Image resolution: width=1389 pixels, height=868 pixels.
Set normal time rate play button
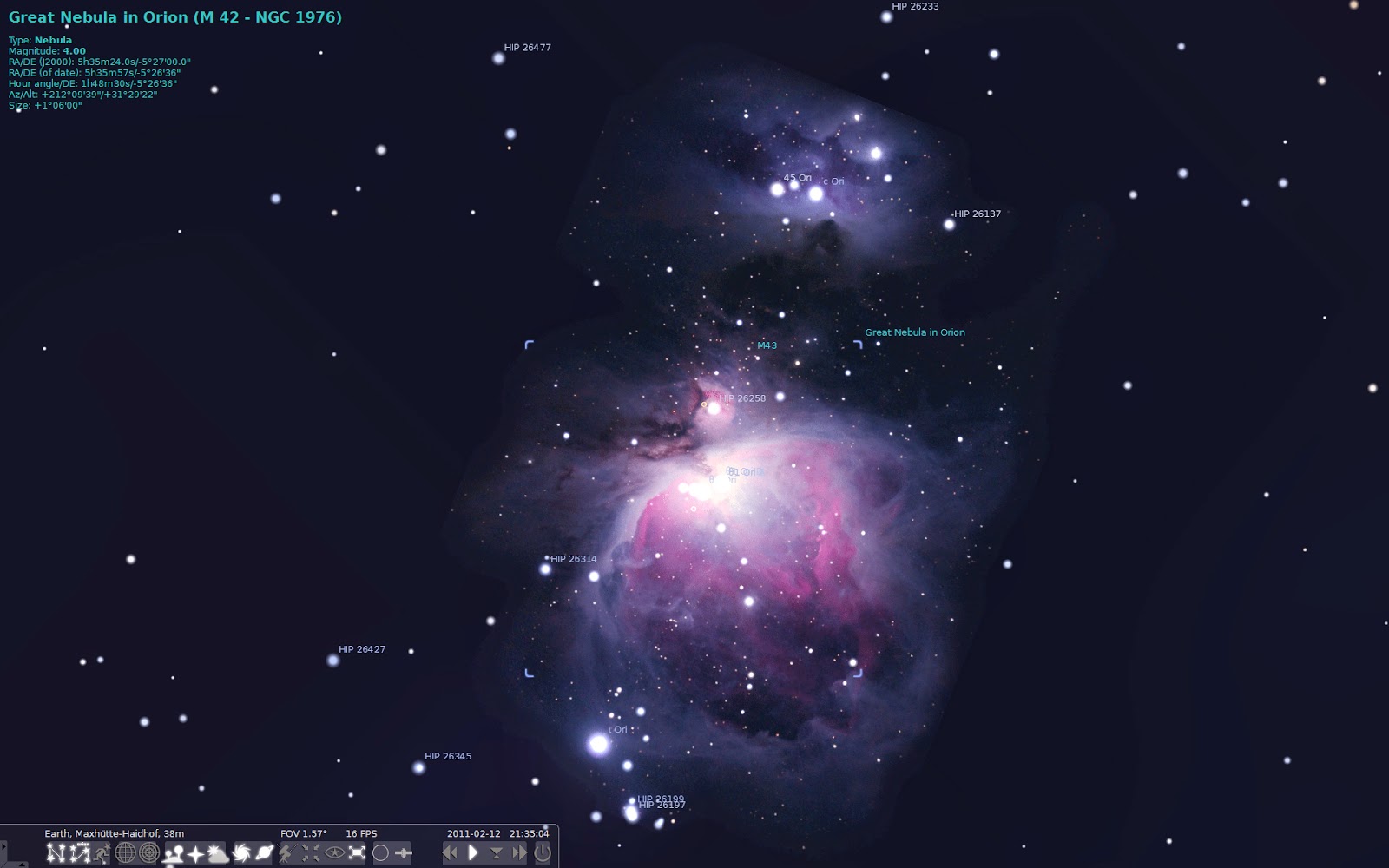[x=473, y=853]
